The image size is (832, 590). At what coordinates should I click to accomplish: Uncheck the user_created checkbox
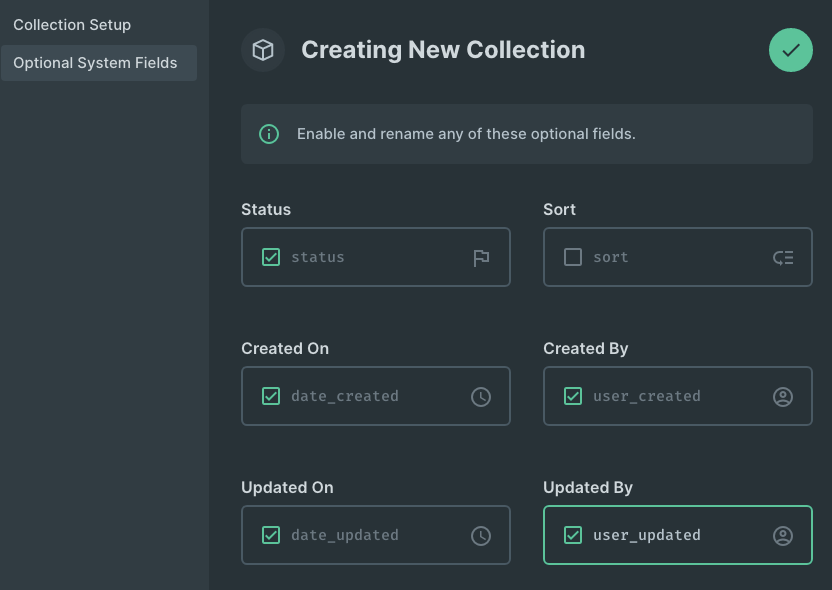(573, 396)
